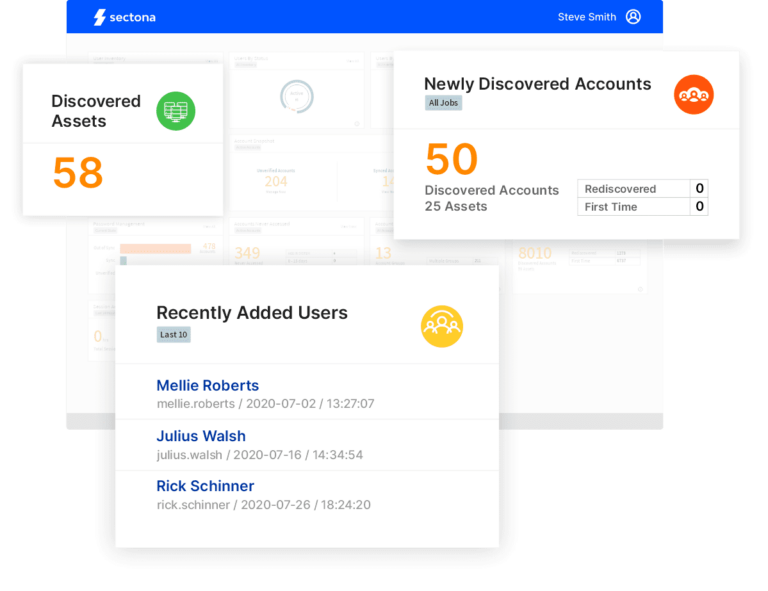
Task: Click the Recently Added Users heading
Action: (x=252, y=313)
